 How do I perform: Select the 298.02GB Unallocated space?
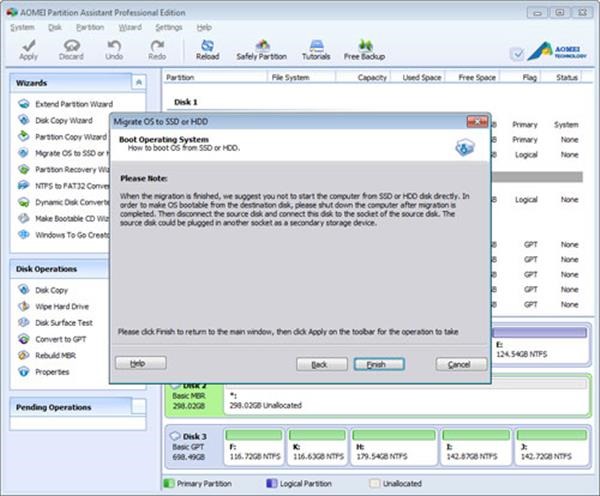pos(406,398)
